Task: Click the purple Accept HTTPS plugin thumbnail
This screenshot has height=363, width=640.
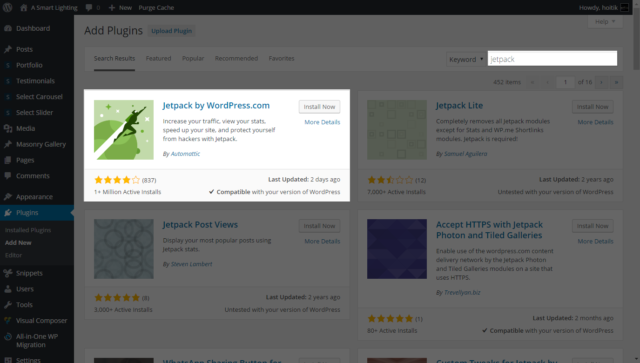Action: coord(397,249)
